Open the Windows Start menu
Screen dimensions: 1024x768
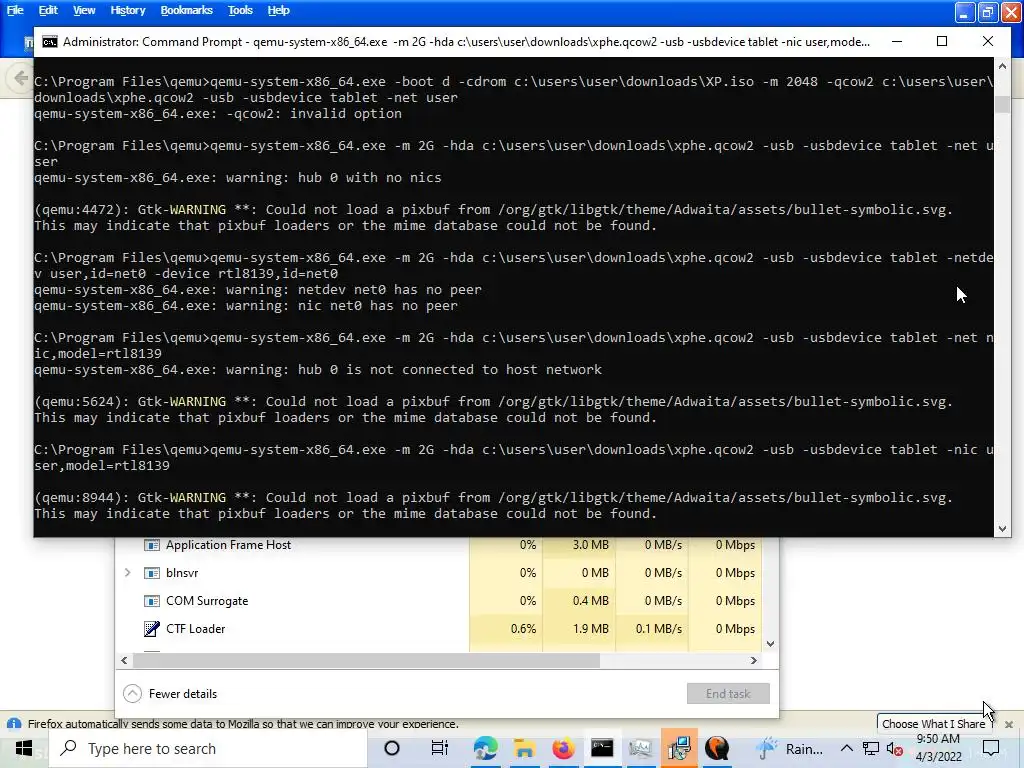(24, 748)
